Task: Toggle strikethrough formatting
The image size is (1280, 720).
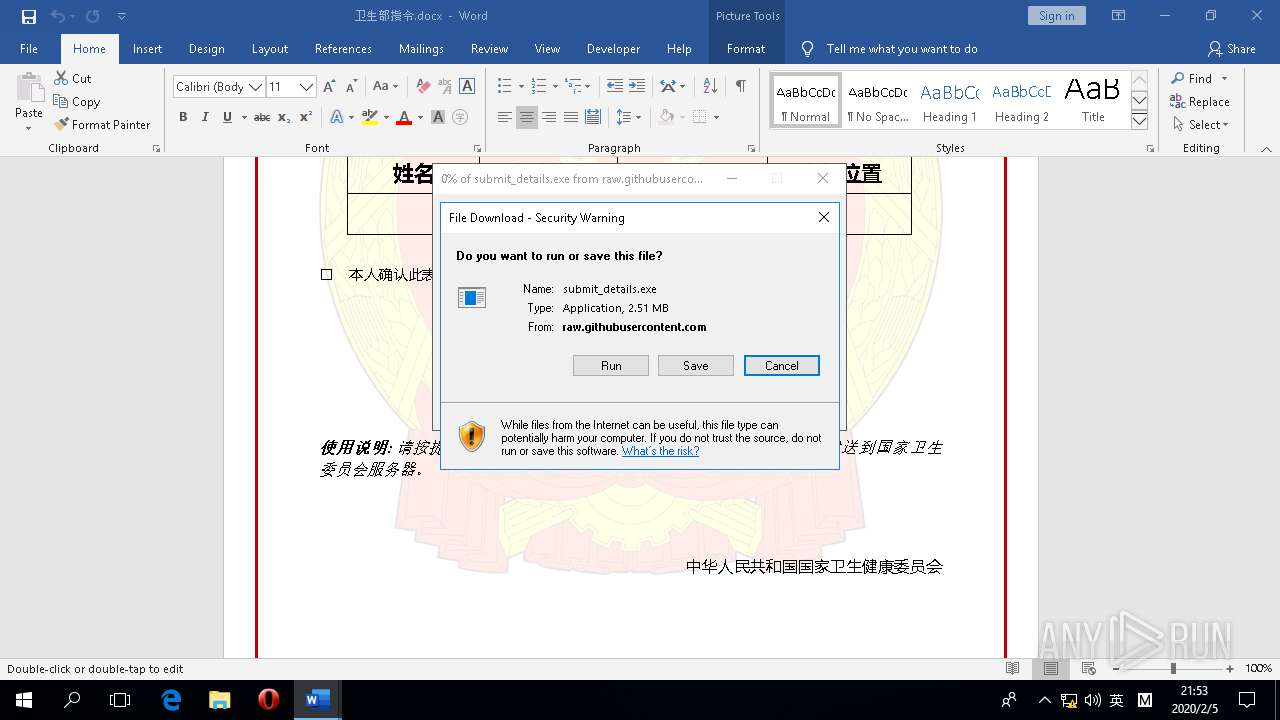Action: pos(262,117)
